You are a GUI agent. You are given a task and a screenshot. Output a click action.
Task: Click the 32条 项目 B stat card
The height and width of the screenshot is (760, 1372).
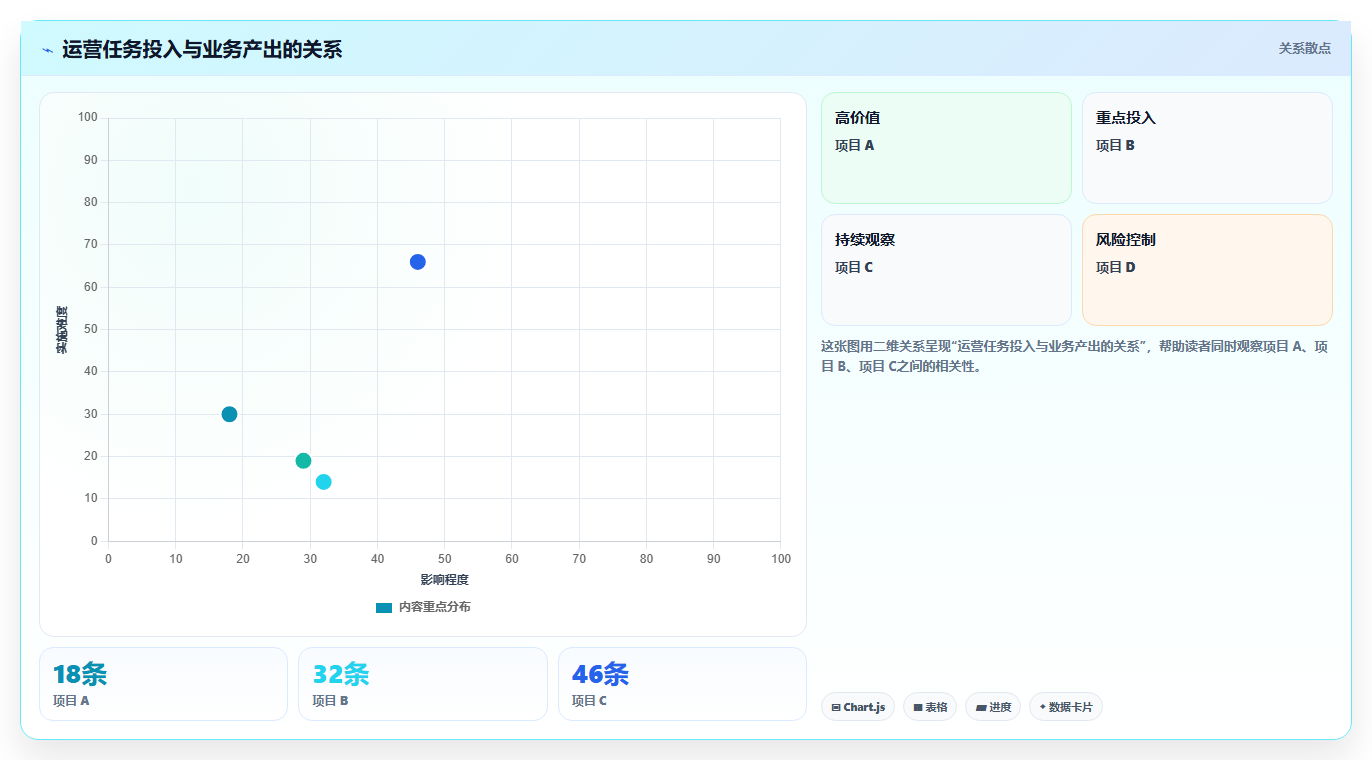pos(423,684)
